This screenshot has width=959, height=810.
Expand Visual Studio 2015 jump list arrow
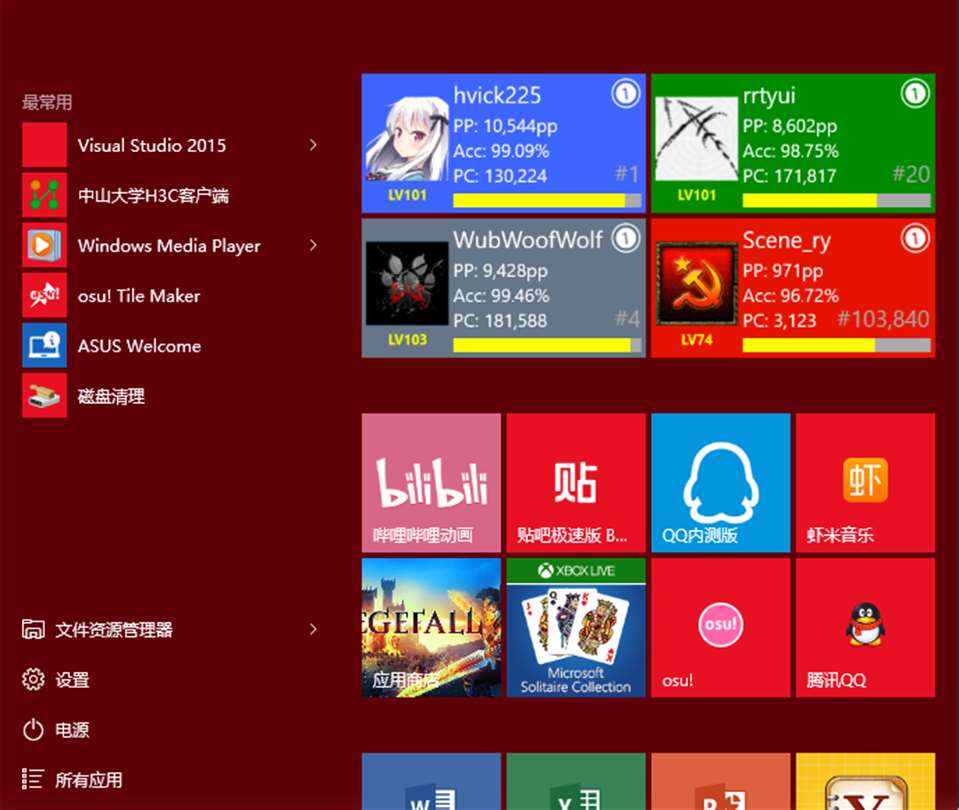coord(313,145)
